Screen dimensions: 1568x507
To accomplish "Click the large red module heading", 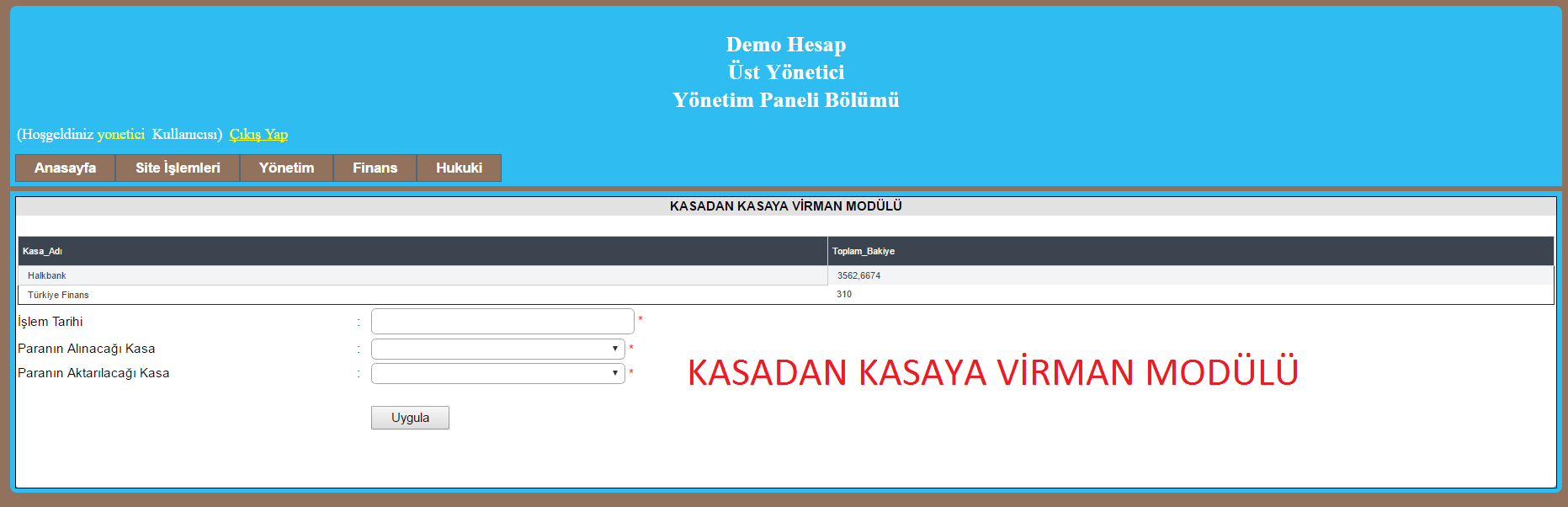I will 992,372.
